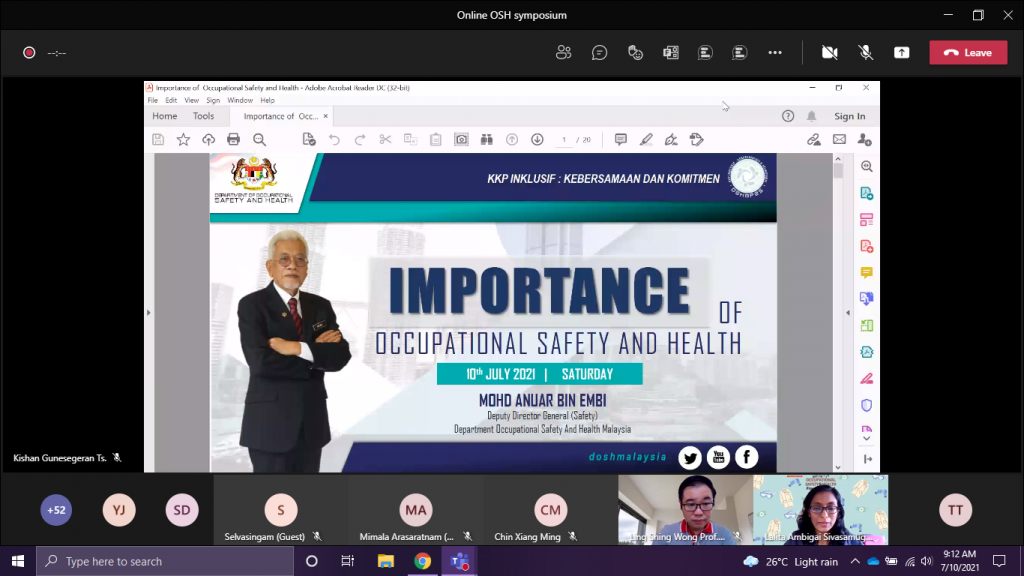Open the Protect shield tool in right pane
Image resolution: width=1024 pixels, height=576 pixels.
(x=867, y=405)
